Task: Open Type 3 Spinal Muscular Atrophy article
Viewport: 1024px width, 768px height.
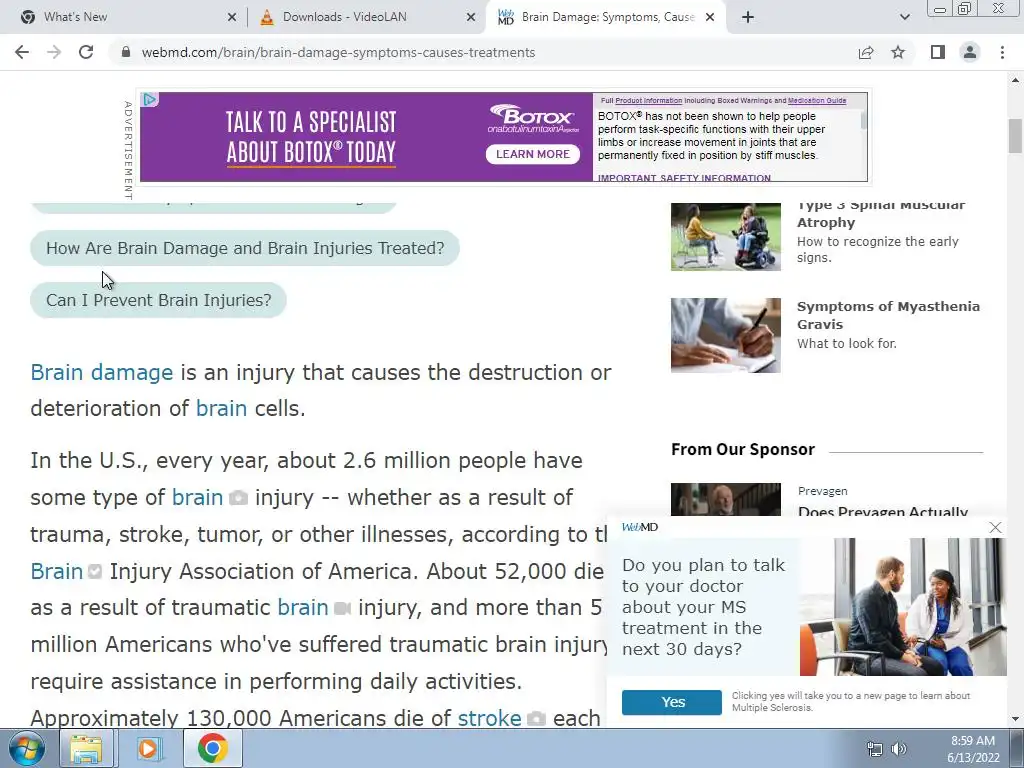Action: (x=880, y=214)
